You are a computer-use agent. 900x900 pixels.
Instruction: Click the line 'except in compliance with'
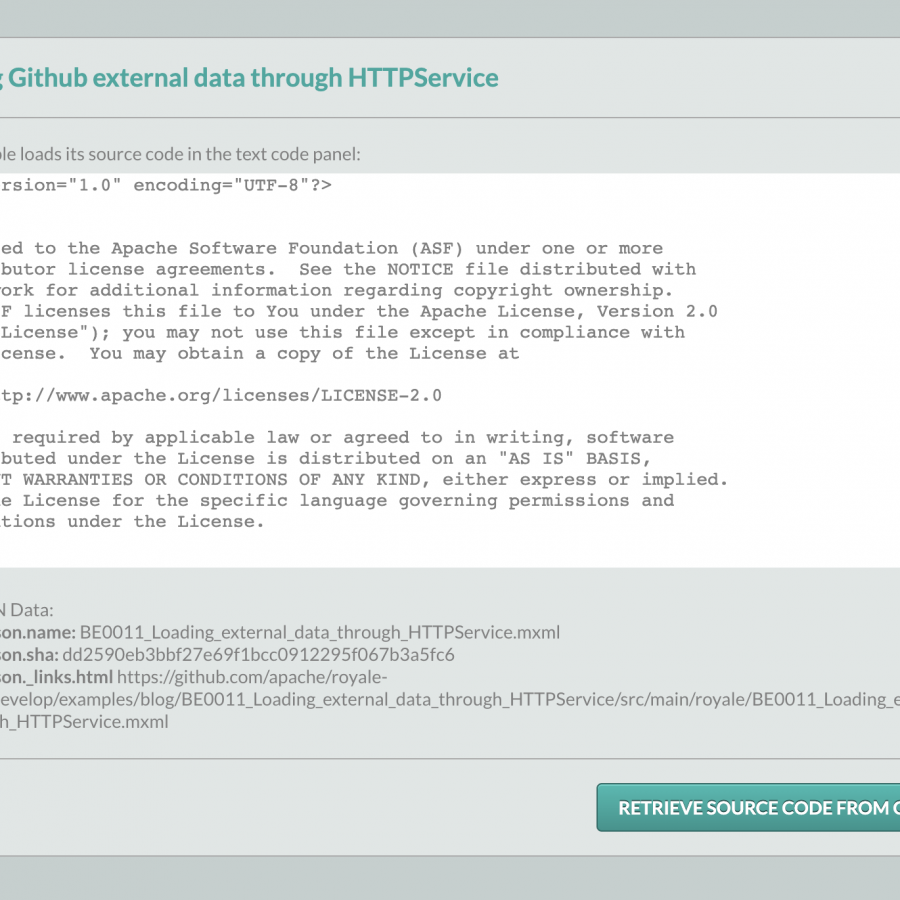pos(340,332)
